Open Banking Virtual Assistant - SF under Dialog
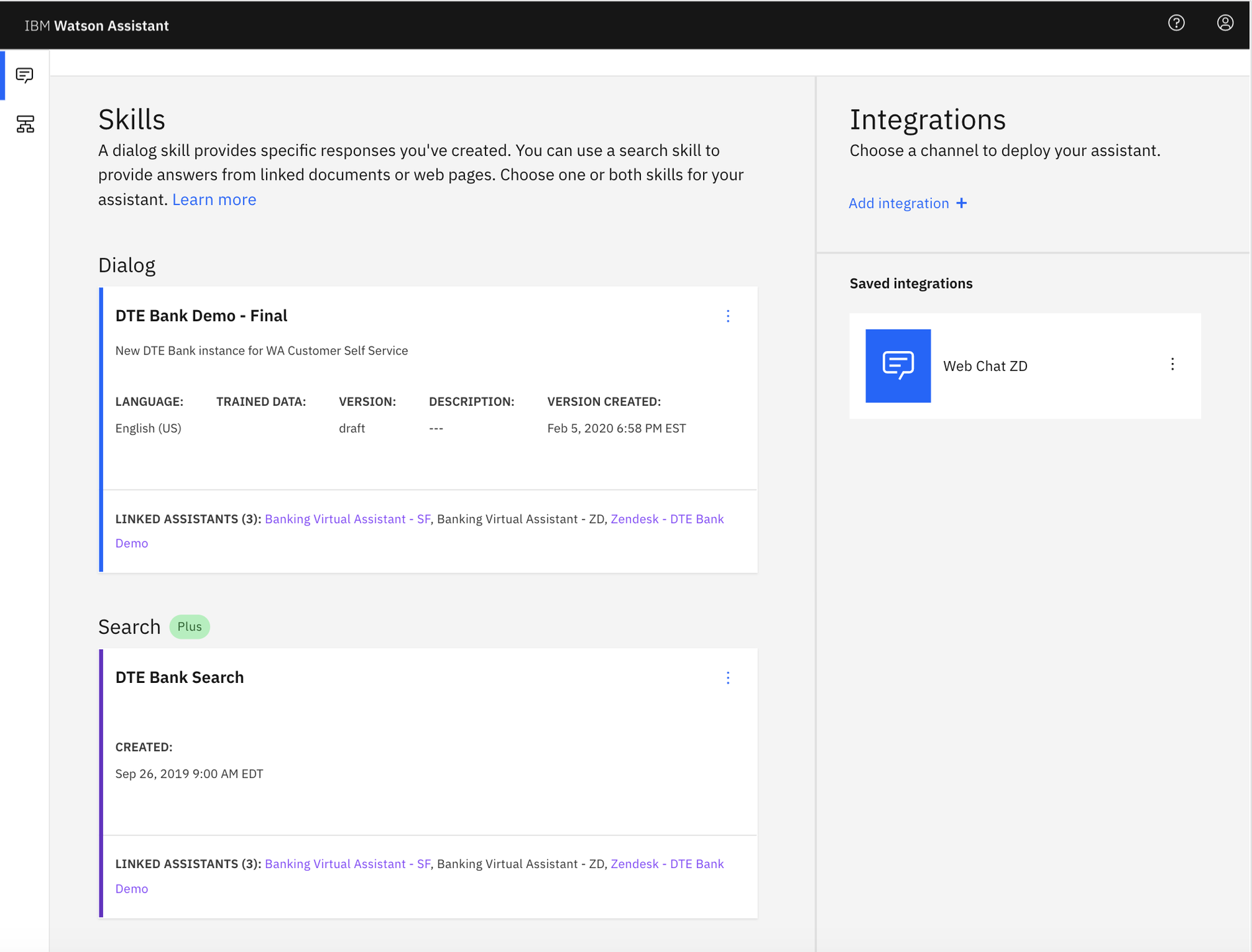The height and width of the screenshot is (952, 1252). pos(347,519)
